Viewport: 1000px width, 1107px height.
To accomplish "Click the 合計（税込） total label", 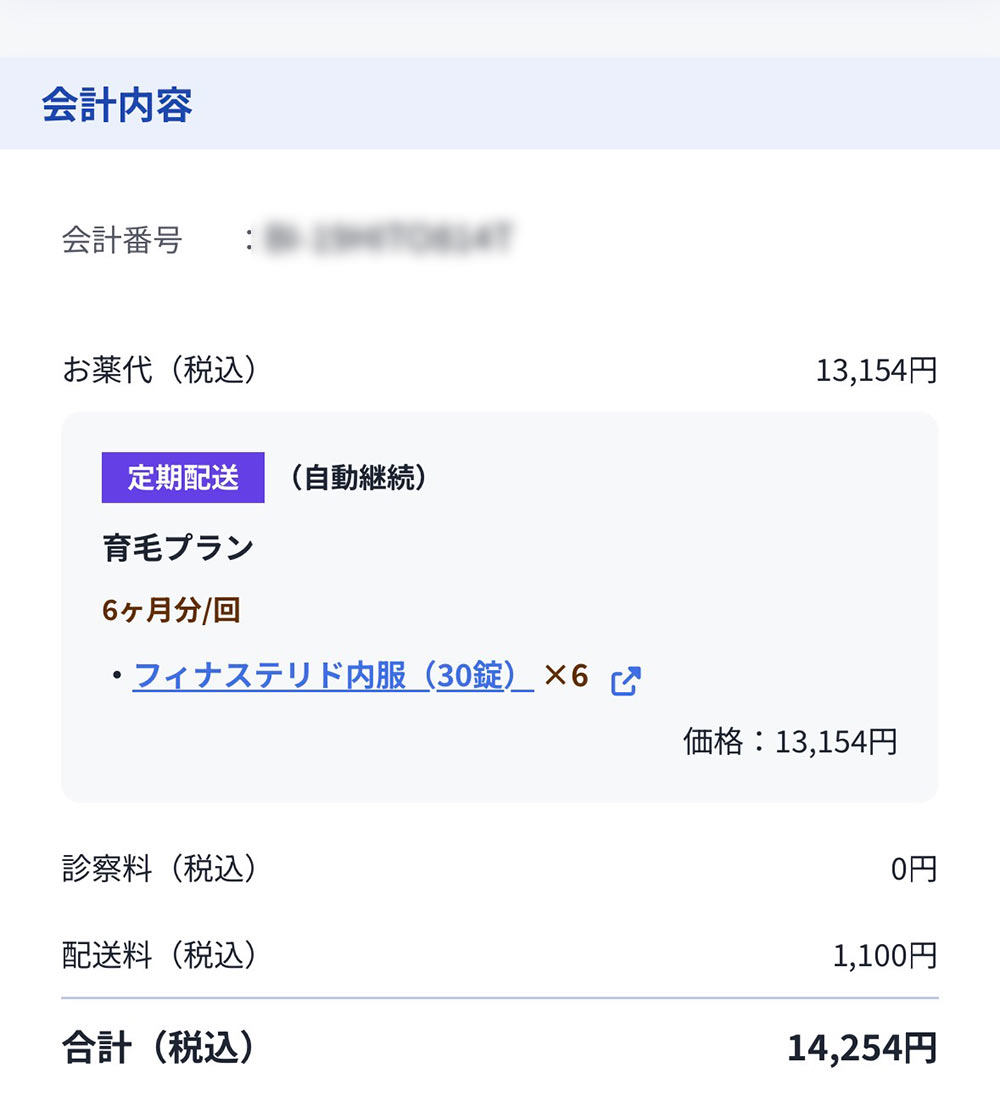I will click(158, 1047).
